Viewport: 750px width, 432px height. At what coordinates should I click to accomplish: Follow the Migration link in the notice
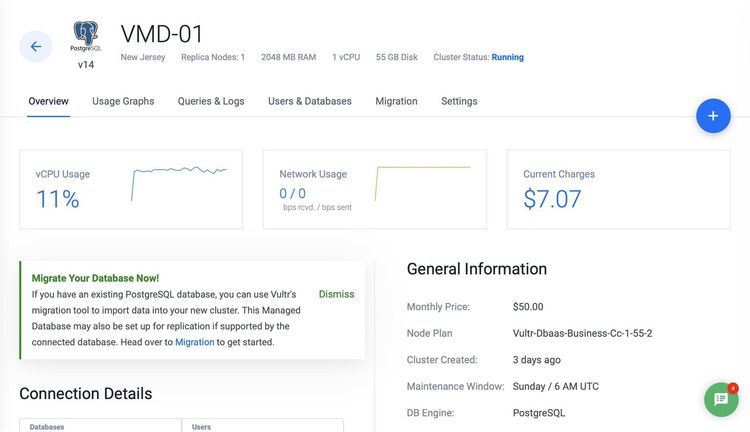(x=195, y=342)
